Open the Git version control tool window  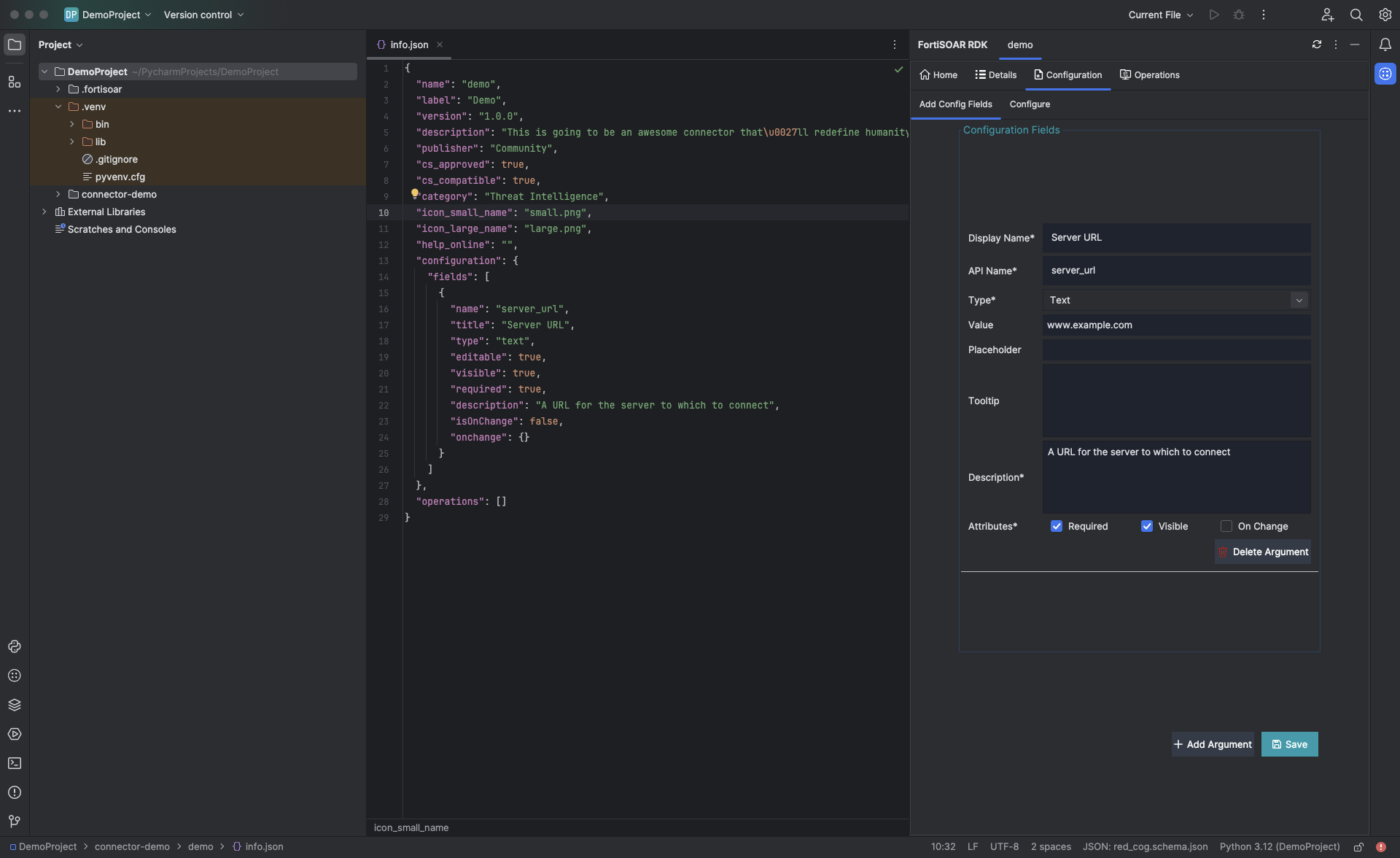(x=14, y=822)
